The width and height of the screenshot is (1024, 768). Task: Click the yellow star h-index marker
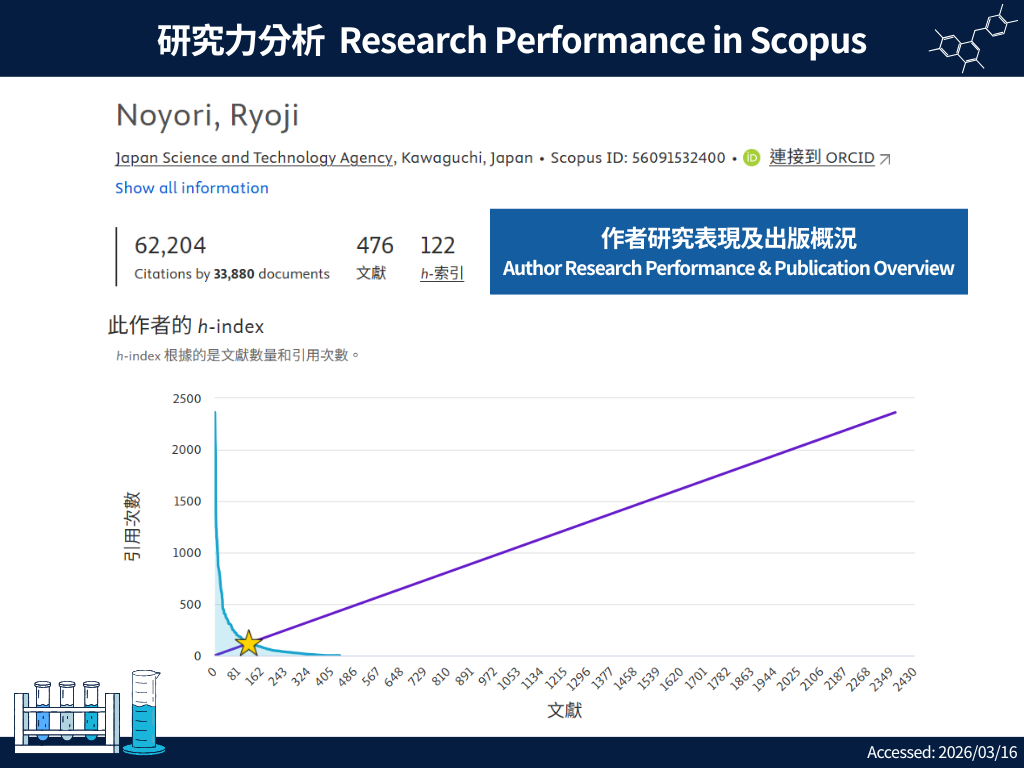click(247, 643)
